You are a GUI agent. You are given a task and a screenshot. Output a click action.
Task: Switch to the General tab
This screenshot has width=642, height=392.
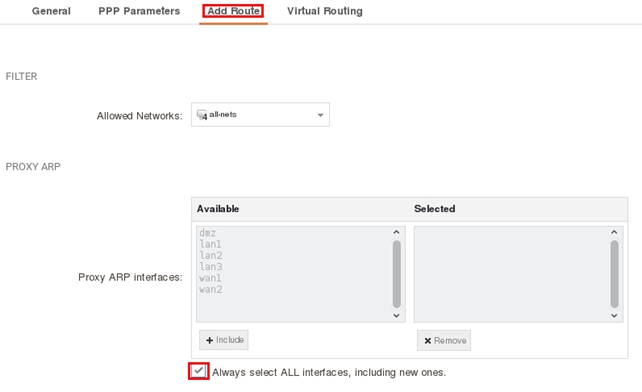51,11
